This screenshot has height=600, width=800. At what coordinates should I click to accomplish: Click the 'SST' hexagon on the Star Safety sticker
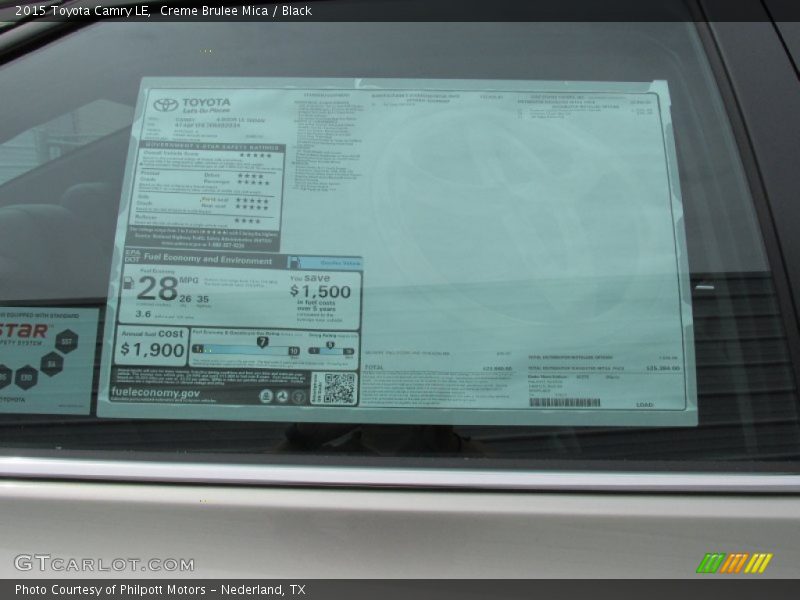pos(67,341)
